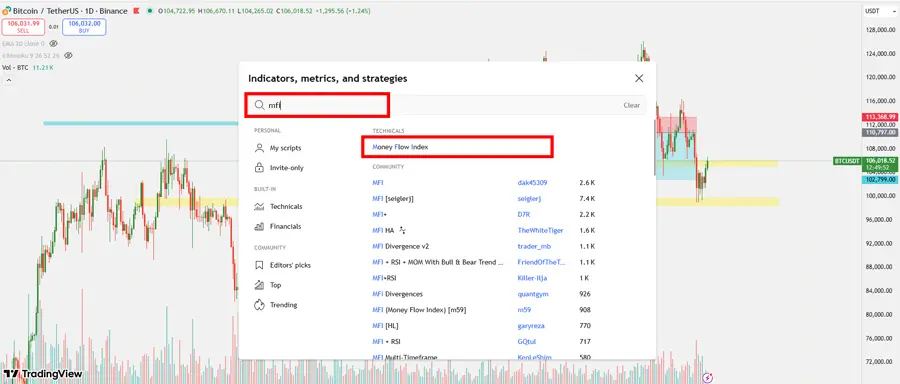Select MFI + RSI + MOM With Bull & Bear Trend script
This screenshot has height=384, width=900.
click(x=438, y=262)
